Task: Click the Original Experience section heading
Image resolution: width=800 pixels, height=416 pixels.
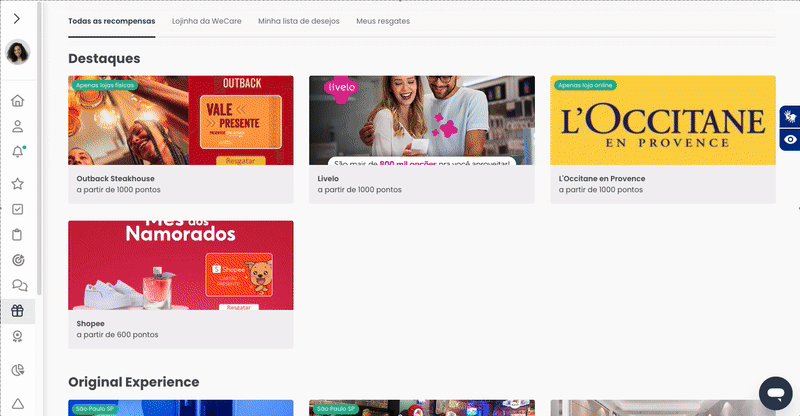Action: click(x=134, y=382)
